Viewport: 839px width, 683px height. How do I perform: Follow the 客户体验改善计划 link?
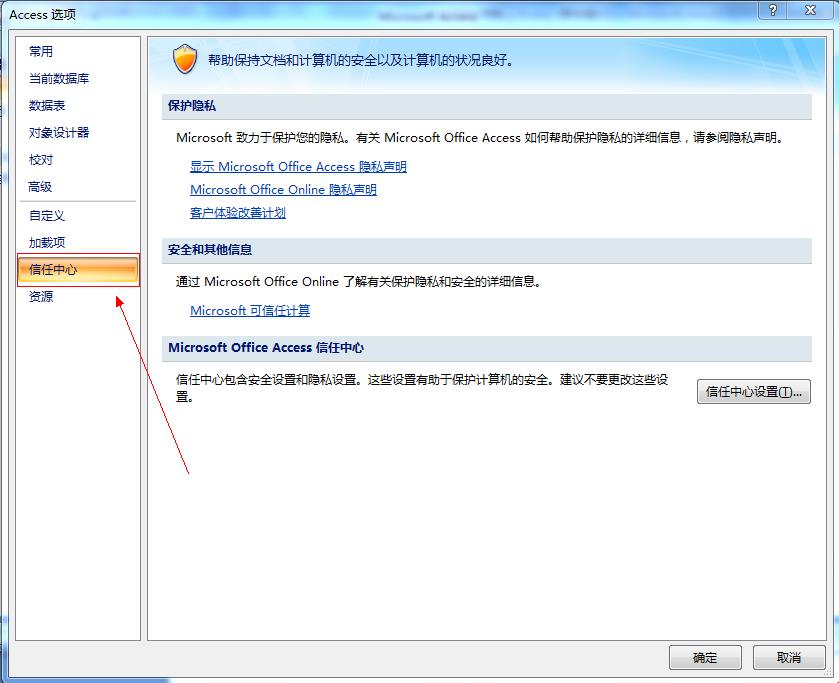[x=238, y=213]
